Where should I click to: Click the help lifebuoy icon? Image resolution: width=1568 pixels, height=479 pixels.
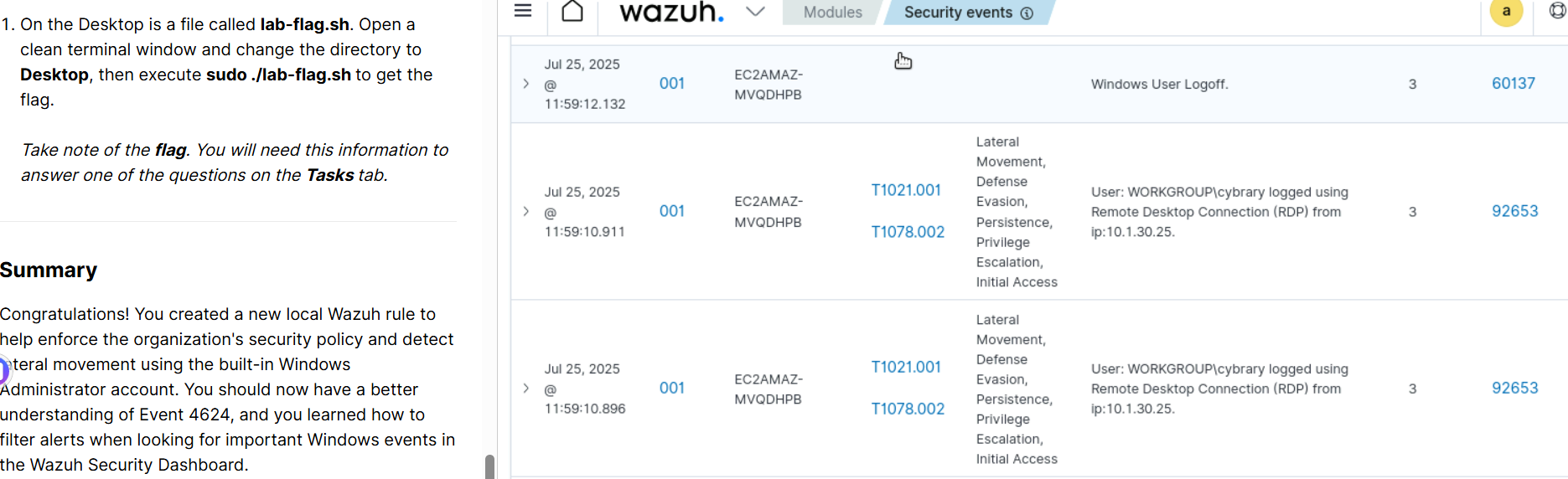tap(1557, 11)
